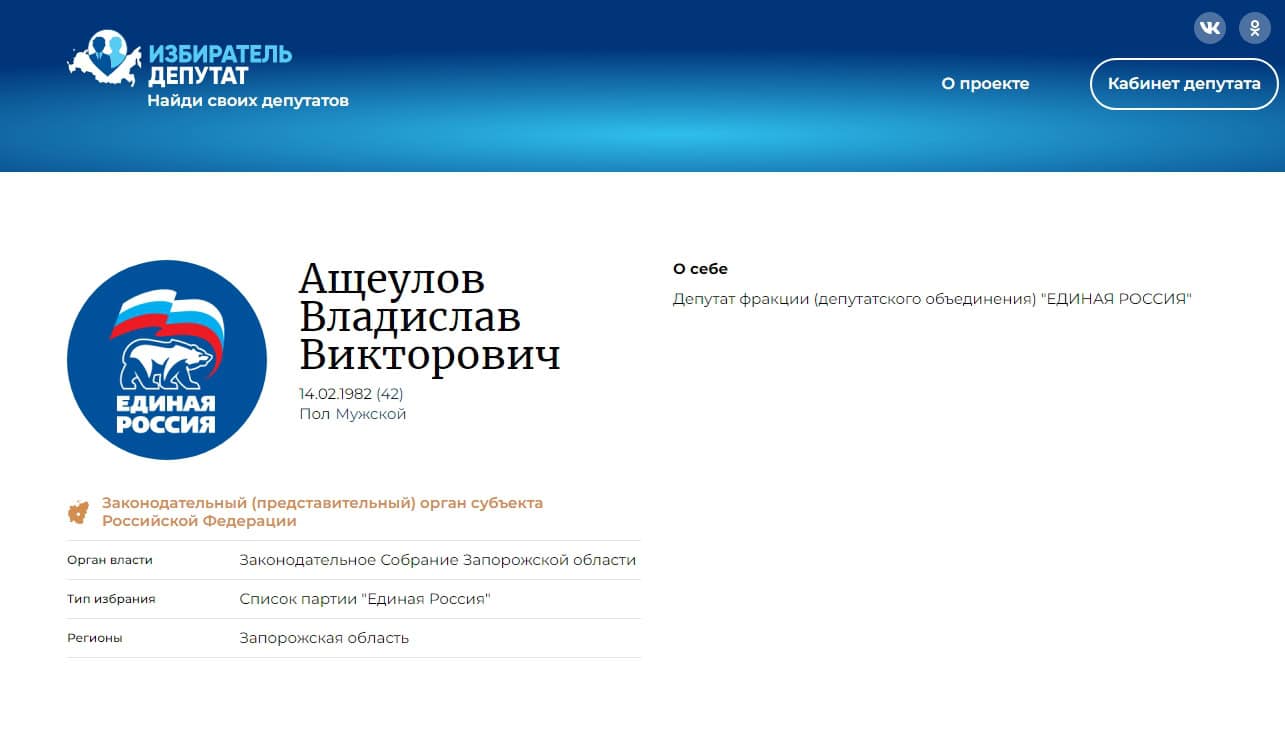Select the Запорожская область region entry
The width and height of the screenshot is (1285, 742).
(322, 637)
